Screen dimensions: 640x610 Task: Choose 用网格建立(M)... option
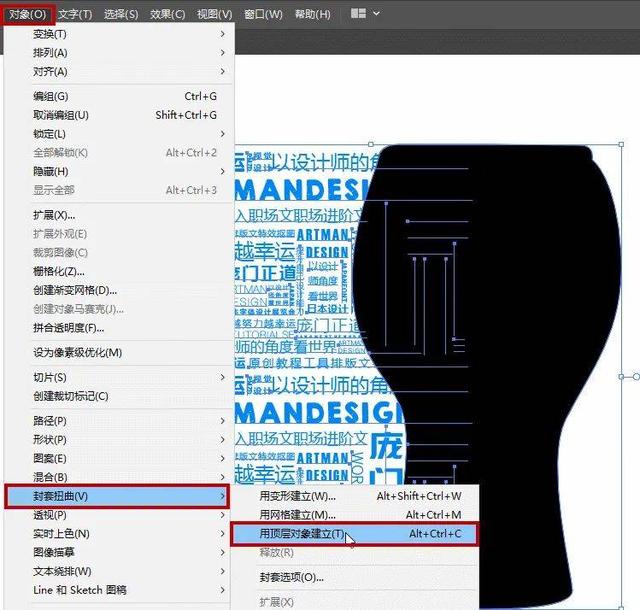(355, 515)
